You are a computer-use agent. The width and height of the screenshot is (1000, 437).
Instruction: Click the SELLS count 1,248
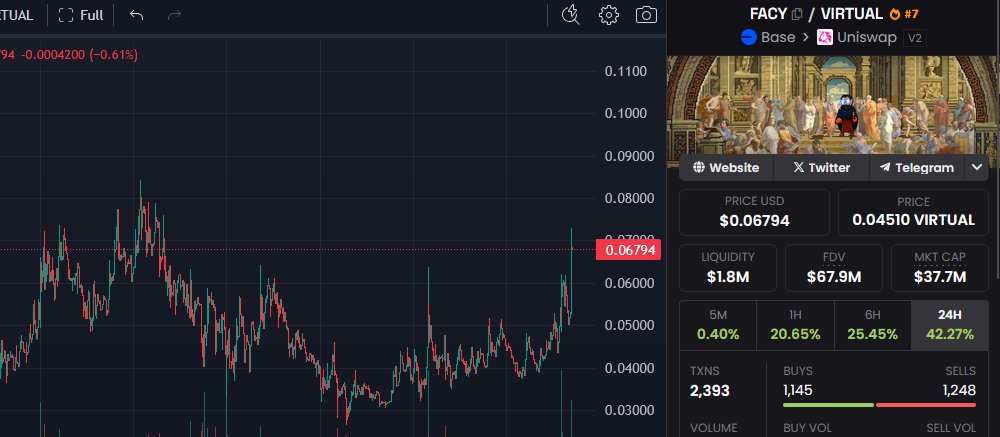click(x=959, y=390)
